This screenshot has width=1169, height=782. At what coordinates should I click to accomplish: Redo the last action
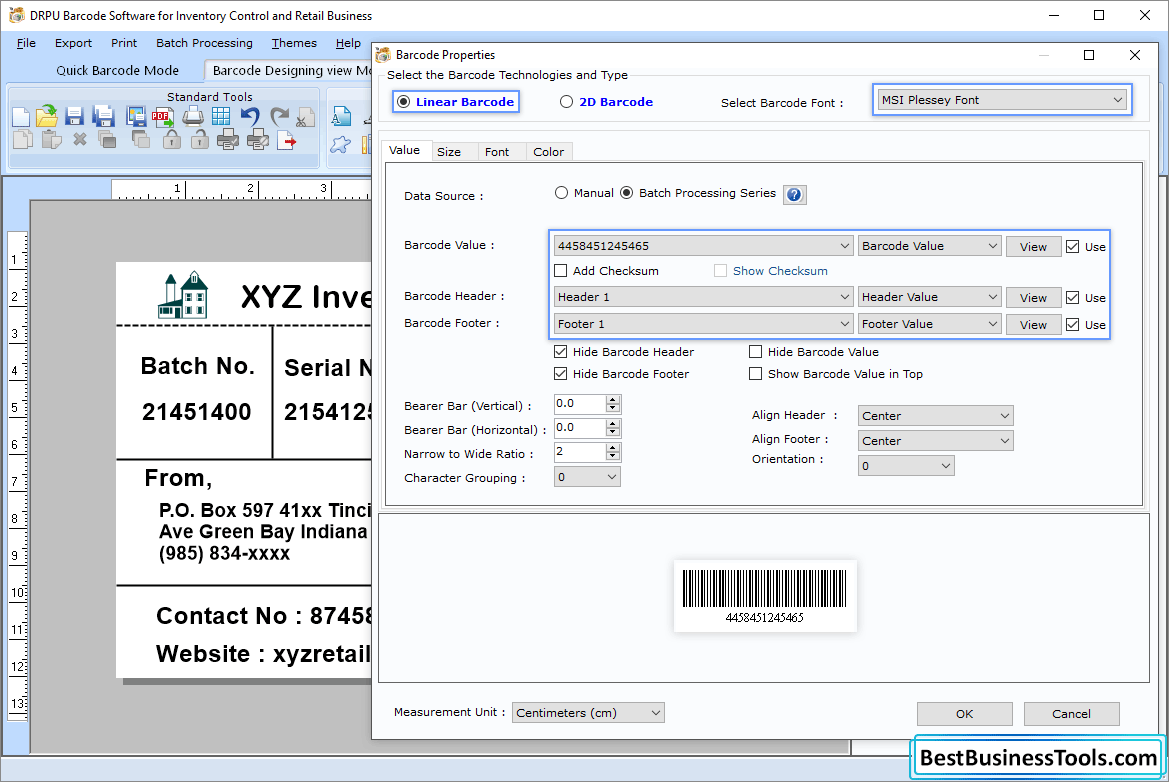(278, 115)
